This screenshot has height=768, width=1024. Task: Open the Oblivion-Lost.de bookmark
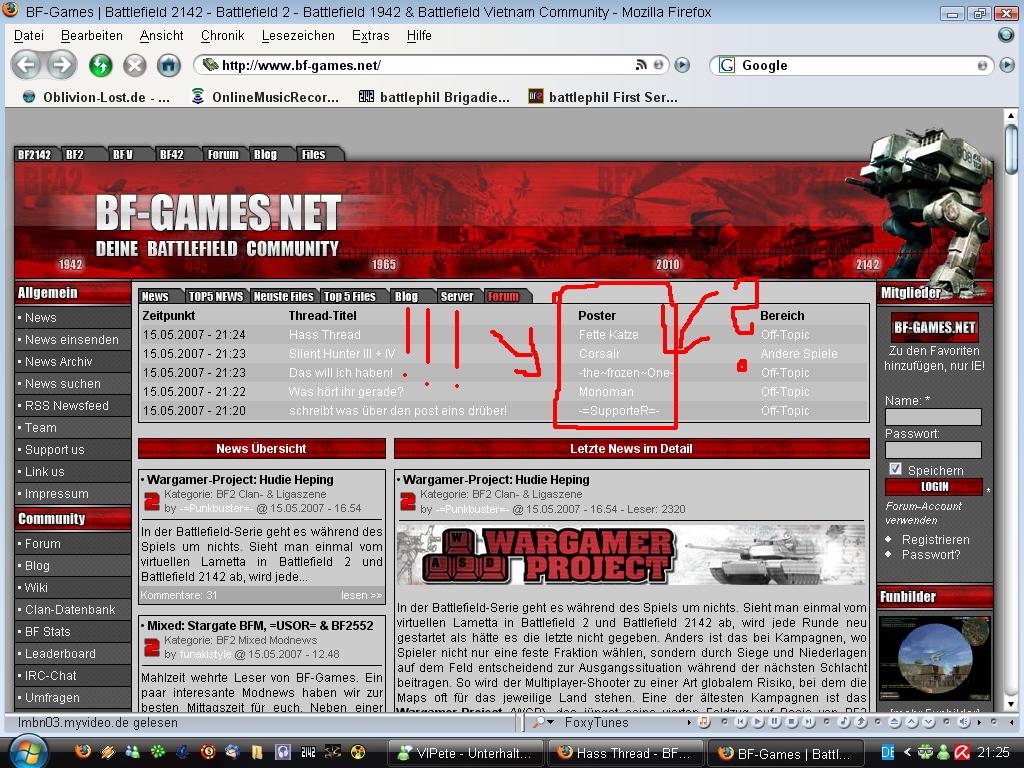[96, 97]
